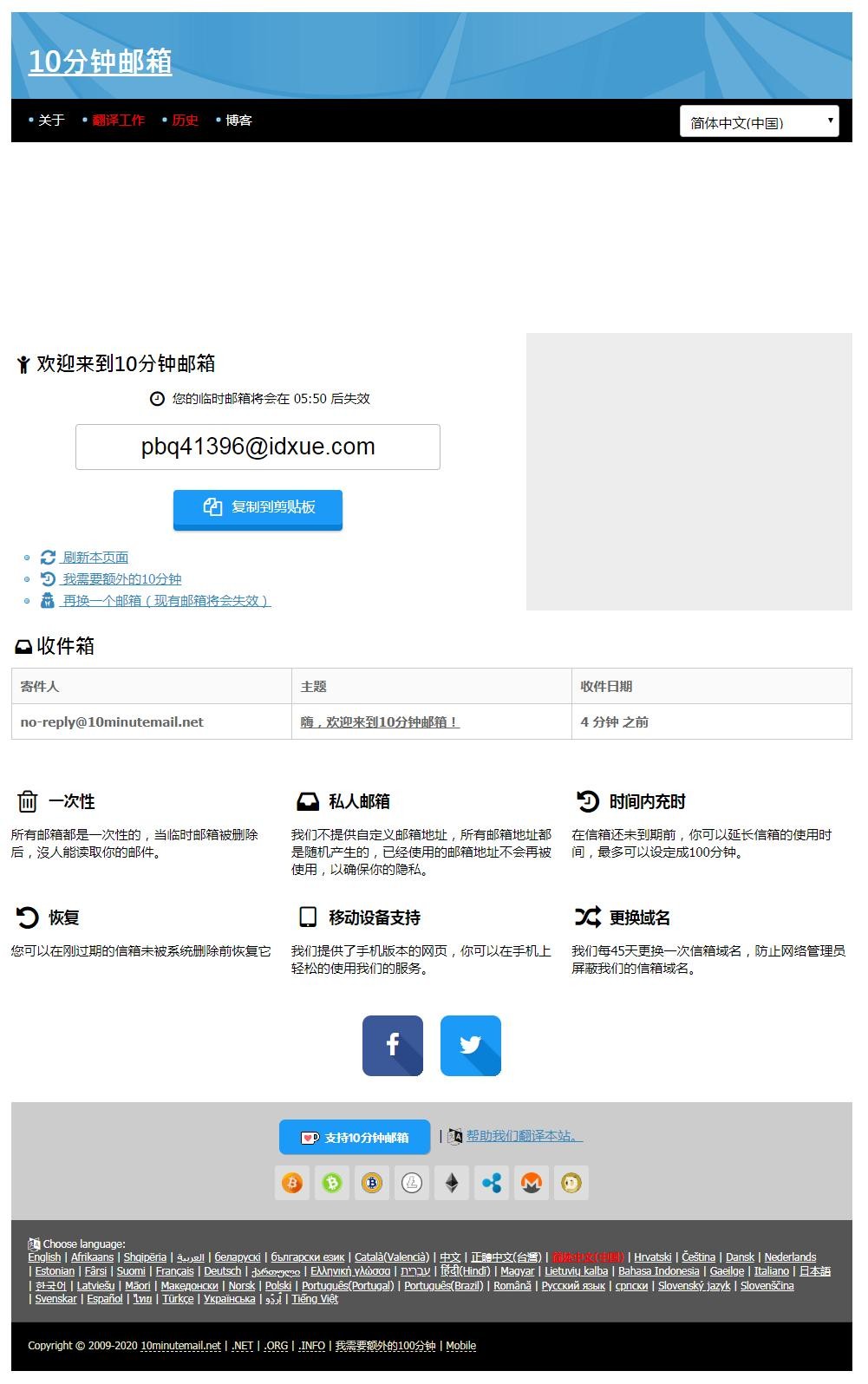Click the temporary email address field
The width and height of the screenshot is (868, 1384).
click(x=258, y=447)
